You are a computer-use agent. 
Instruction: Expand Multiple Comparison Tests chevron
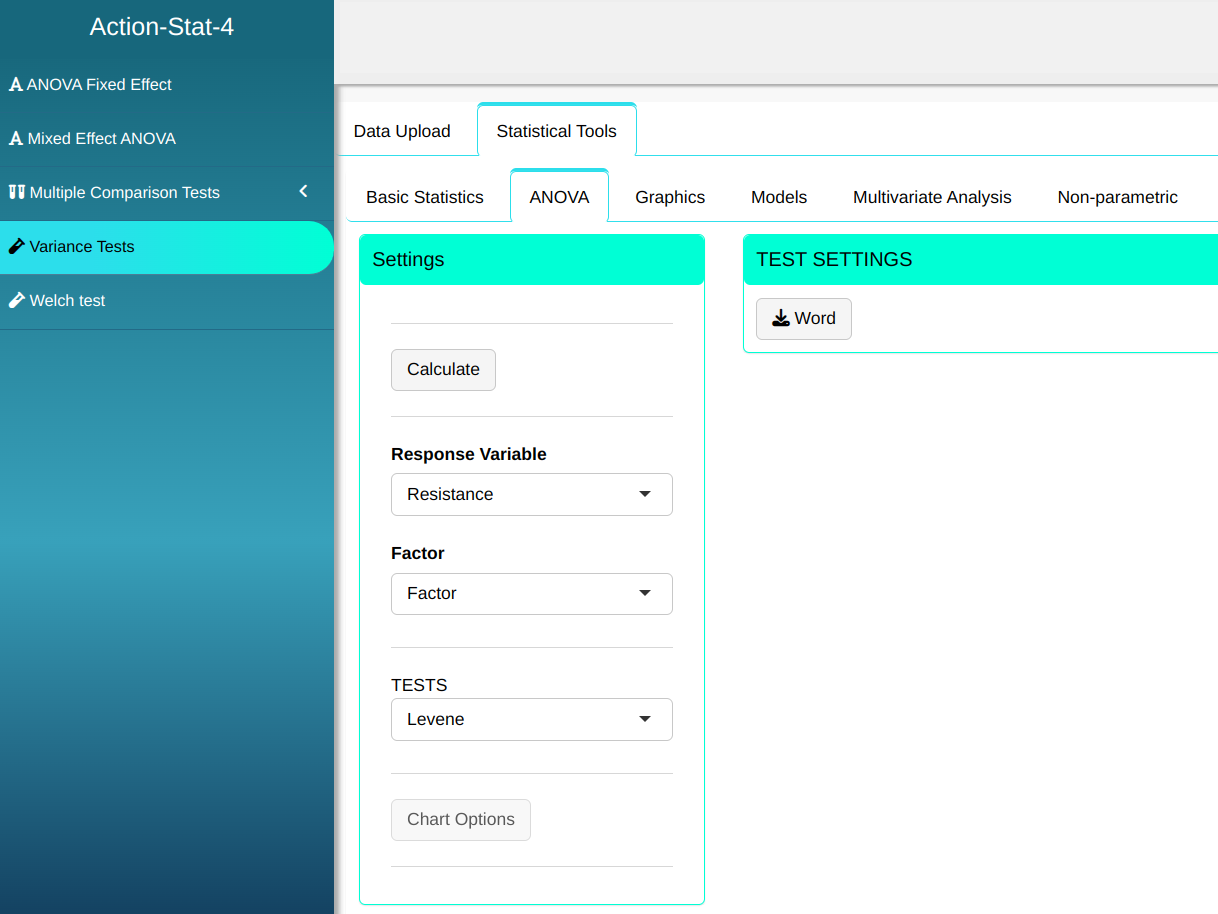304,191
